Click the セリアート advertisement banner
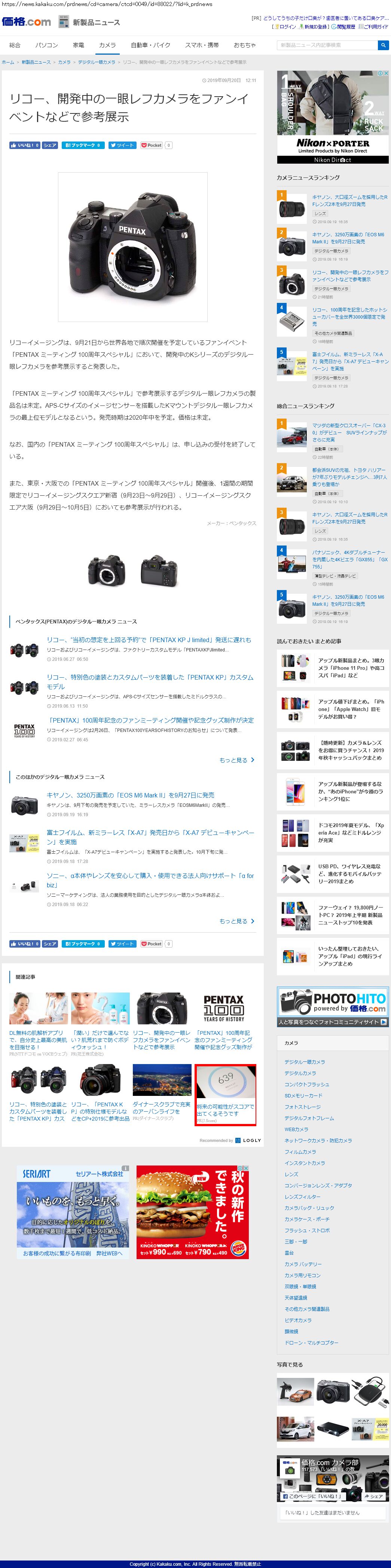Viewport: 391px width, 1568px height. [72, 1212]
